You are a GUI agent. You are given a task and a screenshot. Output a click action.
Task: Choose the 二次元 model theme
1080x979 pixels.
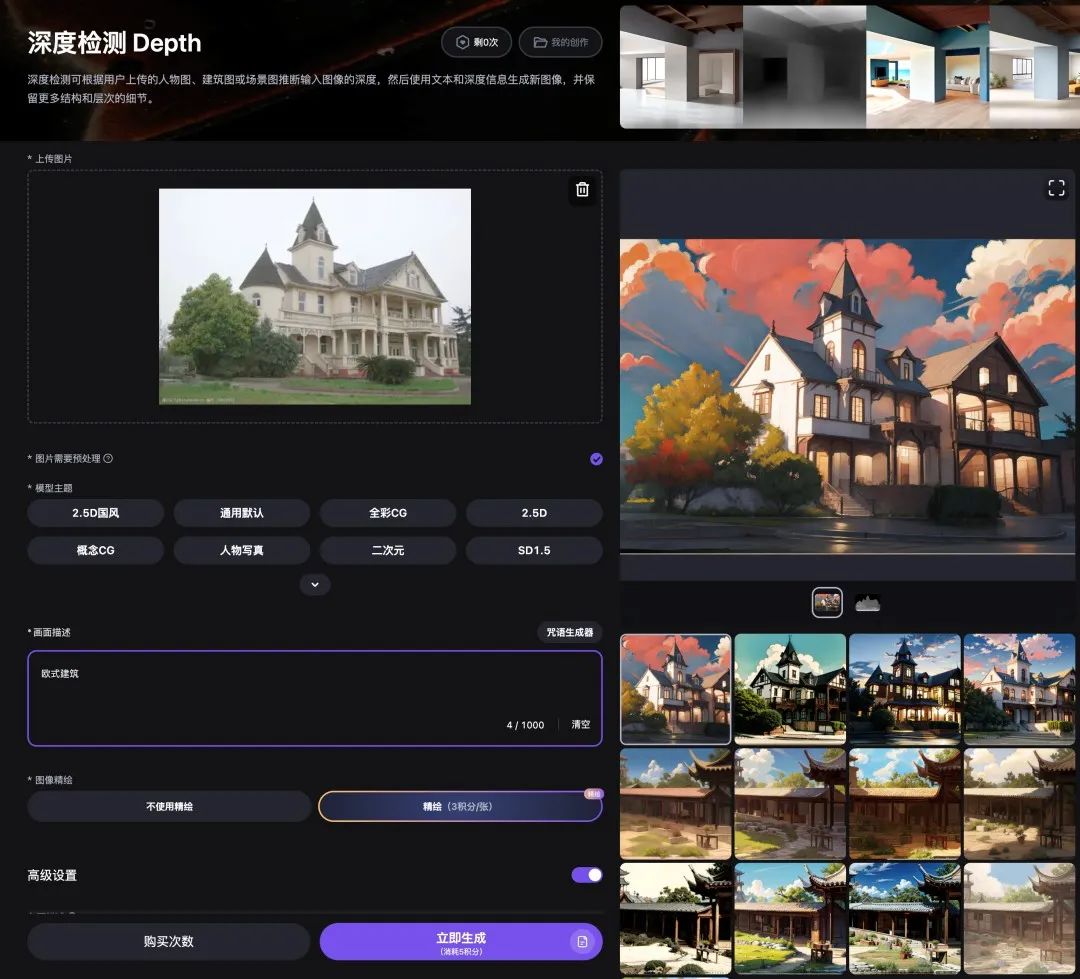(x=387, y=550)
